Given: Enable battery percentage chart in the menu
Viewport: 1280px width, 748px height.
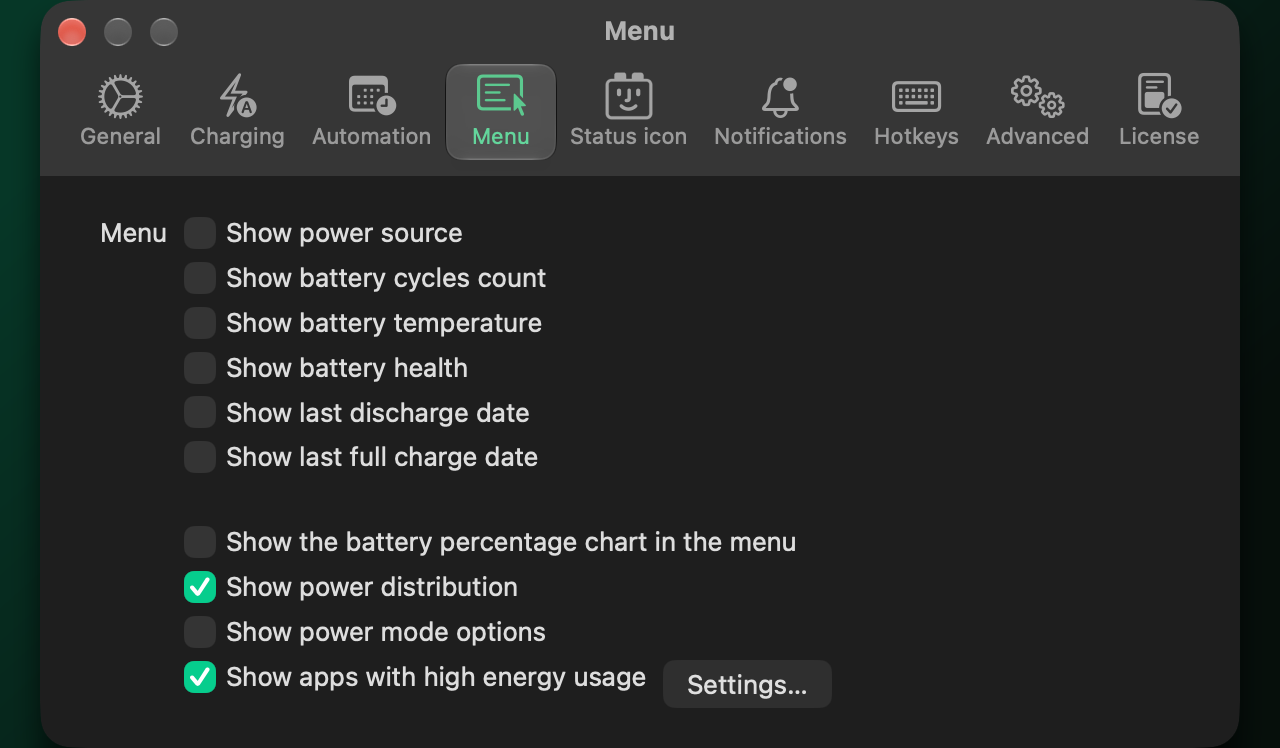Looking at the screenshot, I should [200, 542].
